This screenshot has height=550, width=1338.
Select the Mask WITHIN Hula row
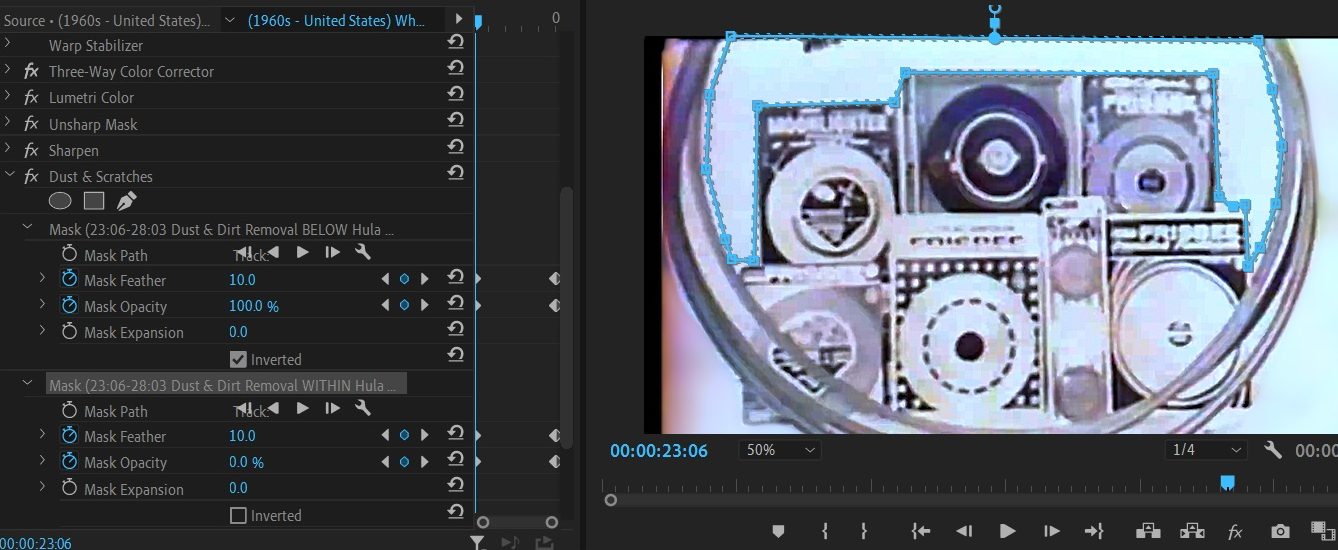226,385
